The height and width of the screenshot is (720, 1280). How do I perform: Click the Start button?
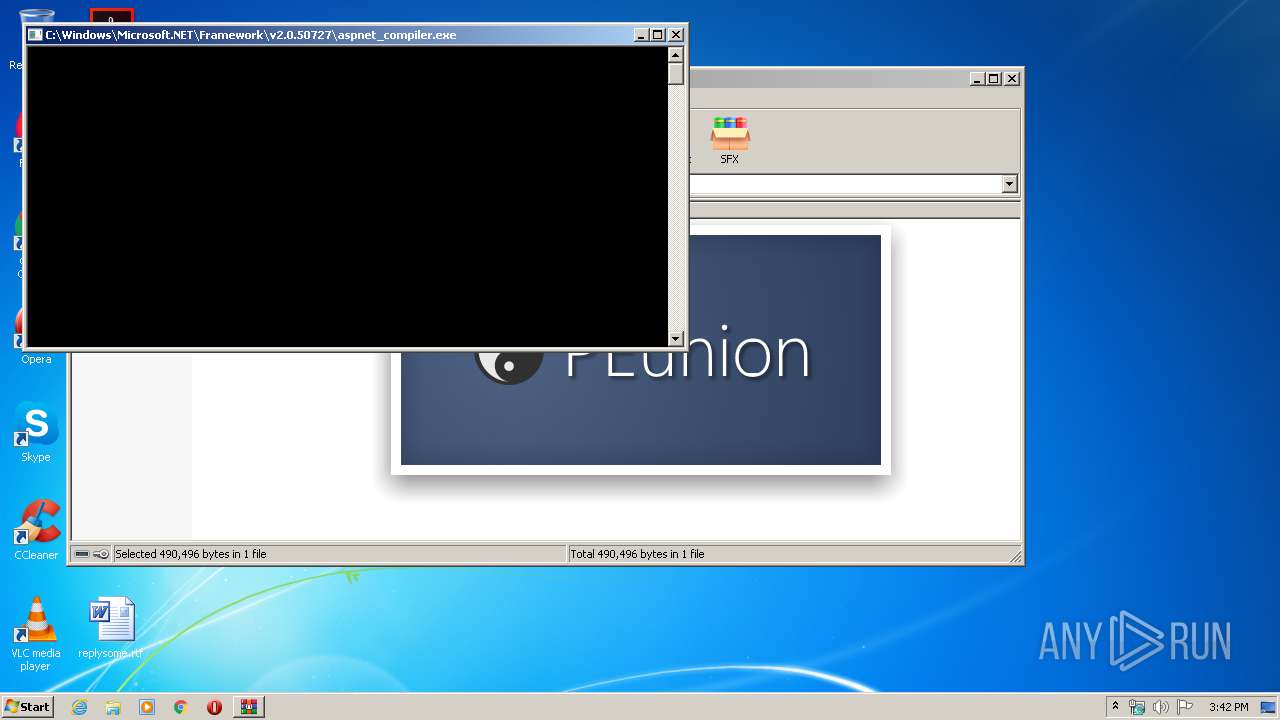coord(28,707)
